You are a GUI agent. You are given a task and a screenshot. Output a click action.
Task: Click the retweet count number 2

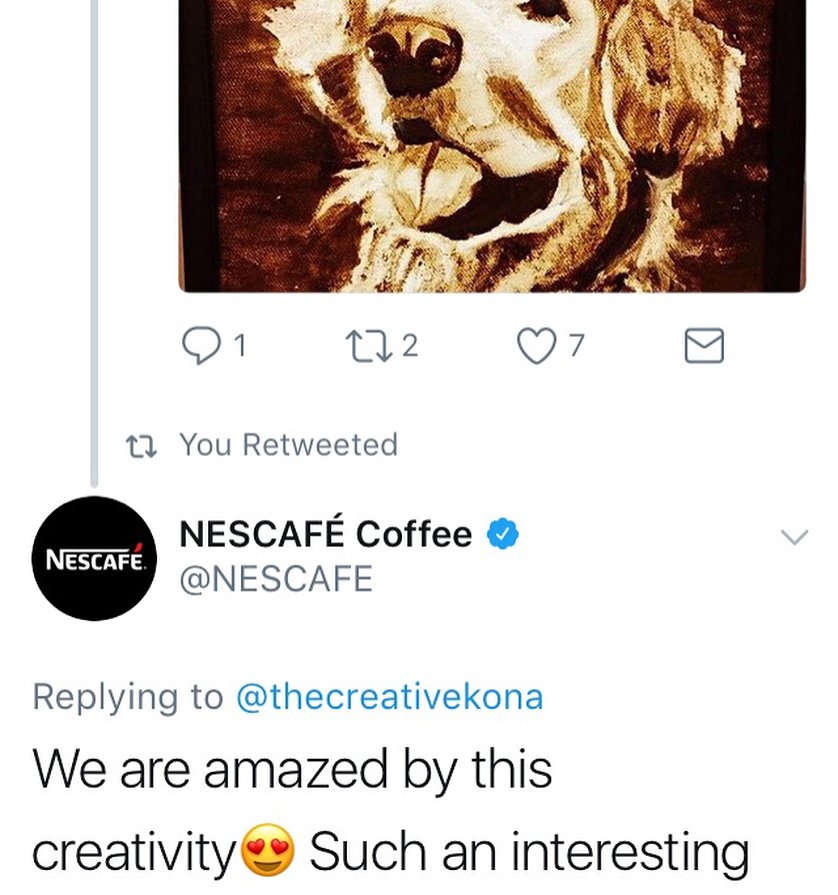411,346
